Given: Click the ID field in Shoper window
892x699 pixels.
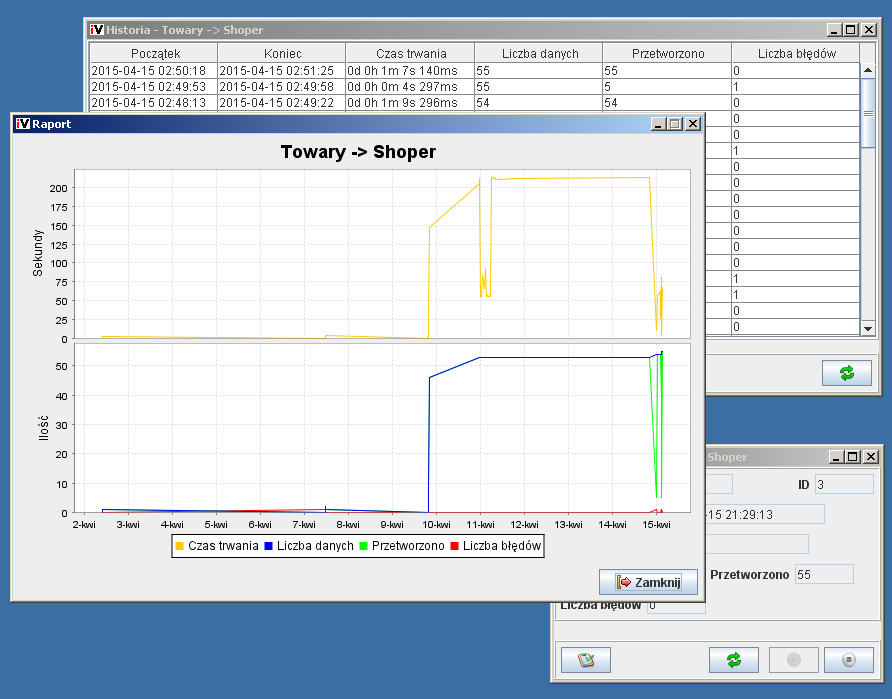Looking at the screenshot, I should [x=844, y=484].
